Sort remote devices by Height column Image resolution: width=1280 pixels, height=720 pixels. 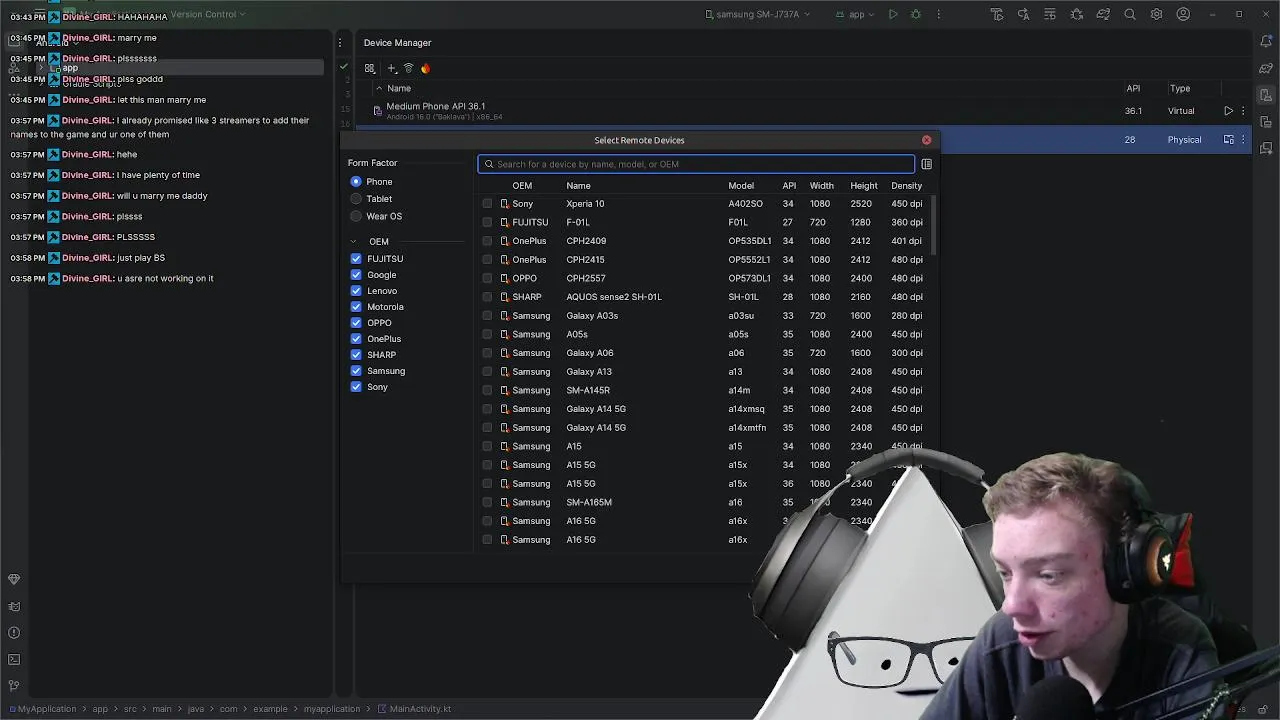pos(863,186)
